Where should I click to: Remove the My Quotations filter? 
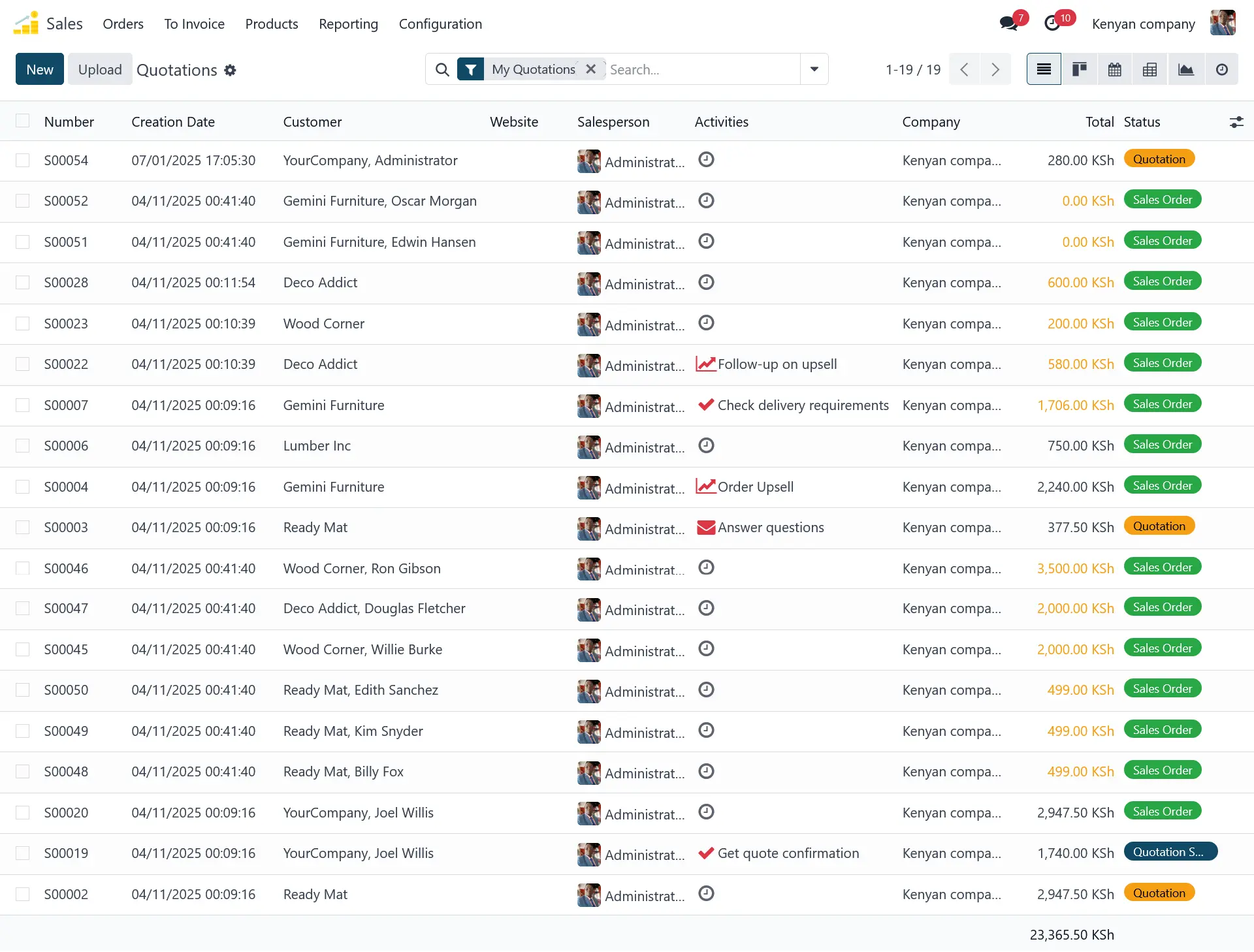click(x=590, y=69)
